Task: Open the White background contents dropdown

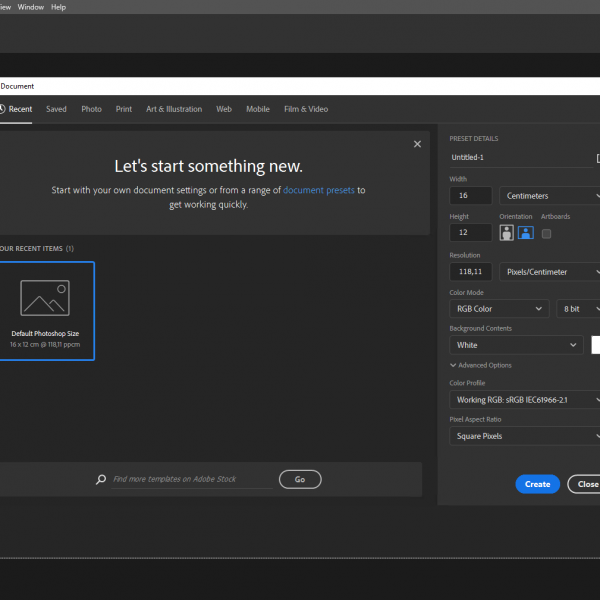Action: [517, 345]
